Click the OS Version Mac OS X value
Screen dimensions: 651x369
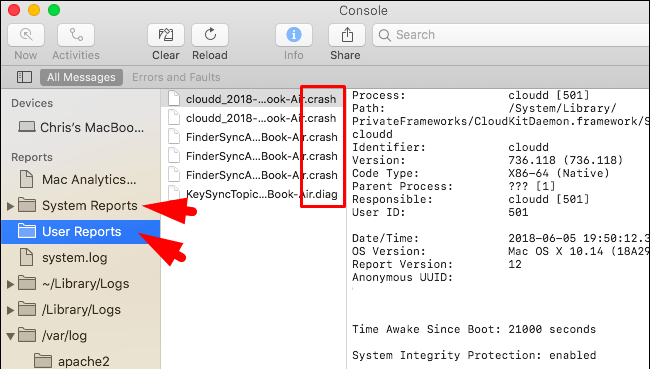coord(579,251)
